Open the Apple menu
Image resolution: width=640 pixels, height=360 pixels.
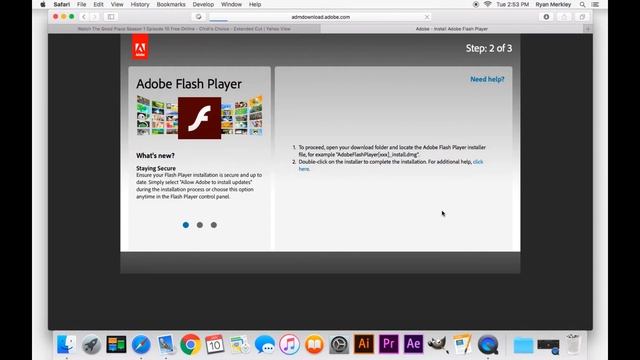pos(42,4)
